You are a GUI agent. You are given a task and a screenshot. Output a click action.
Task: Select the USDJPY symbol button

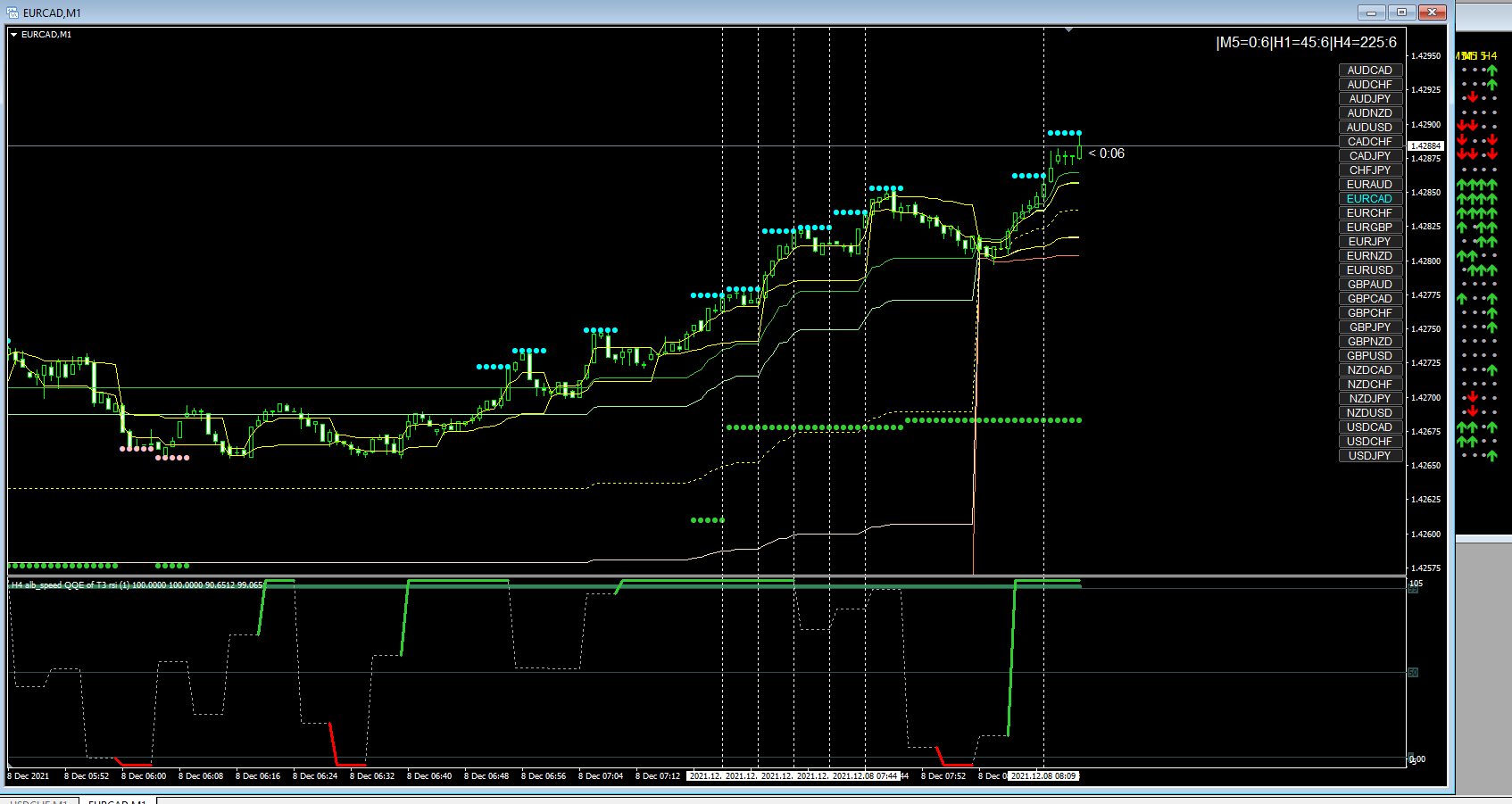coord(1370,456)
